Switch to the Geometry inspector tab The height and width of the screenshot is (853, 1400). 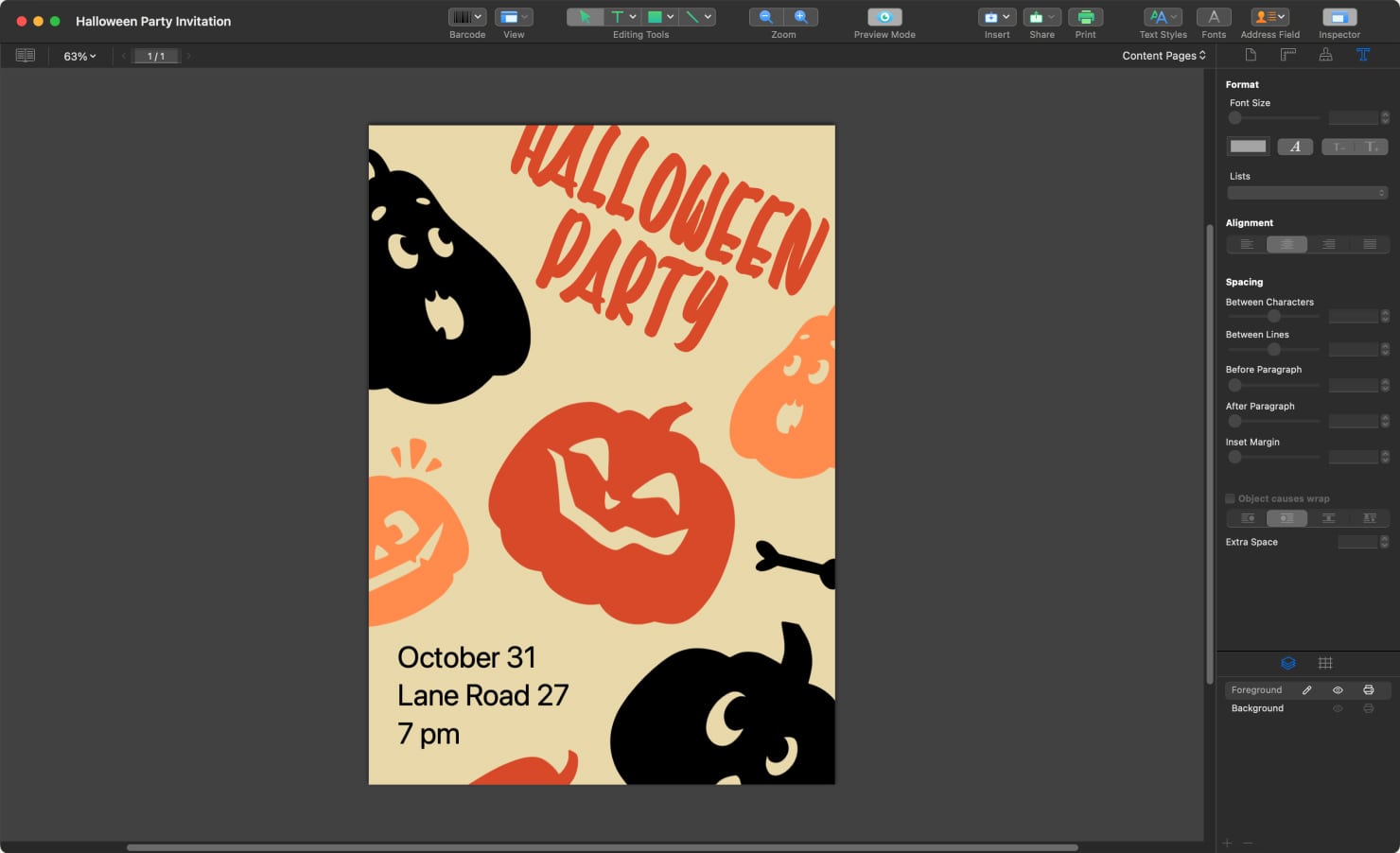1287,54
